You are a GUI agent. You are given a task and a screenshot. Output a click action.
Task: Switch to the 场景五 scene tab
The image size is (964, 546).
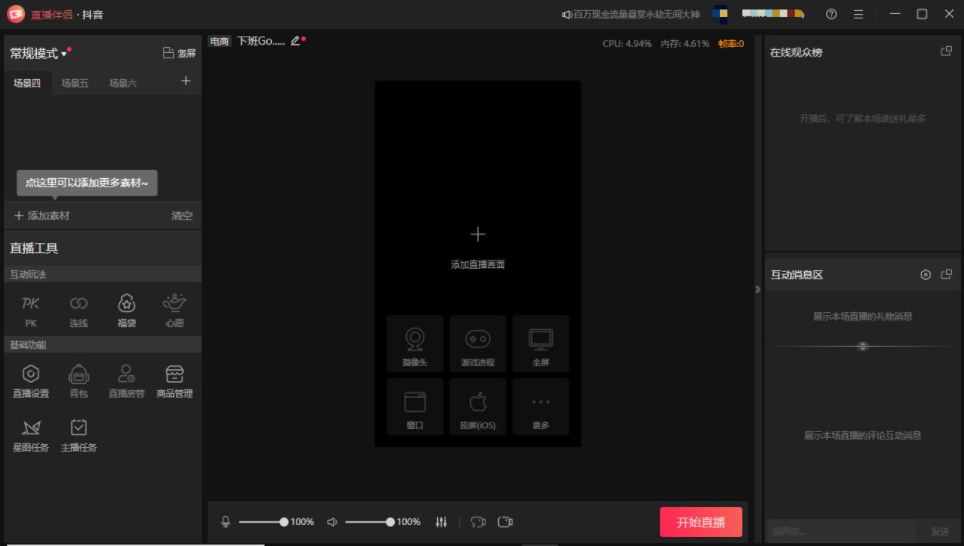point(75,83)
